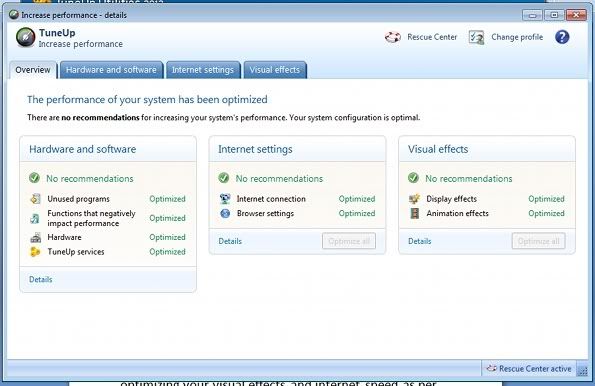Click Optimized status next to TuneUp services
The width and height of the screenshot is (595, 386).
click(167, 252)
